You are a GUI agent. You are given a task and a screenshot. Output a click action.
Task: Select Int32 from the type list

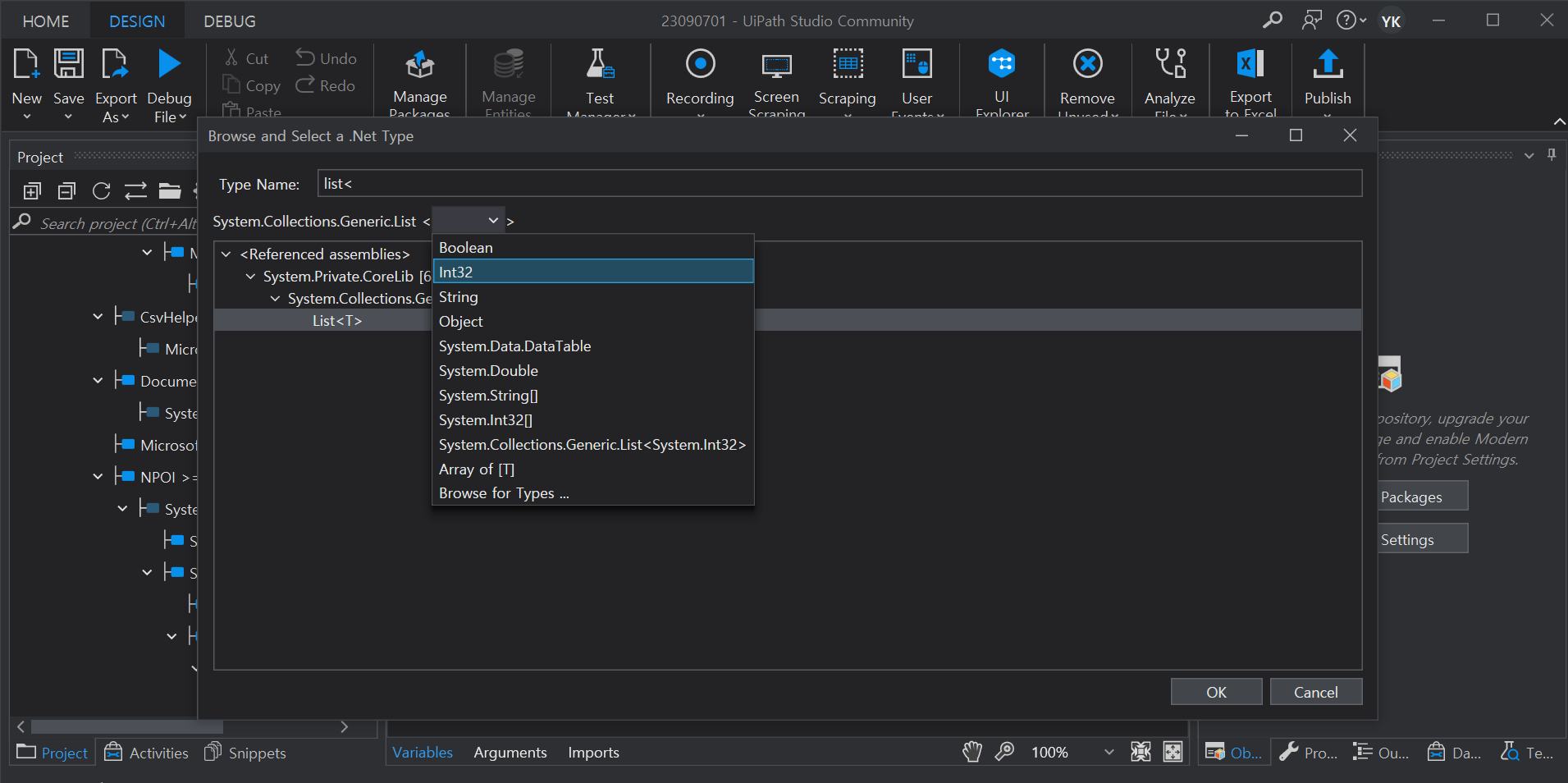(592, 272)
